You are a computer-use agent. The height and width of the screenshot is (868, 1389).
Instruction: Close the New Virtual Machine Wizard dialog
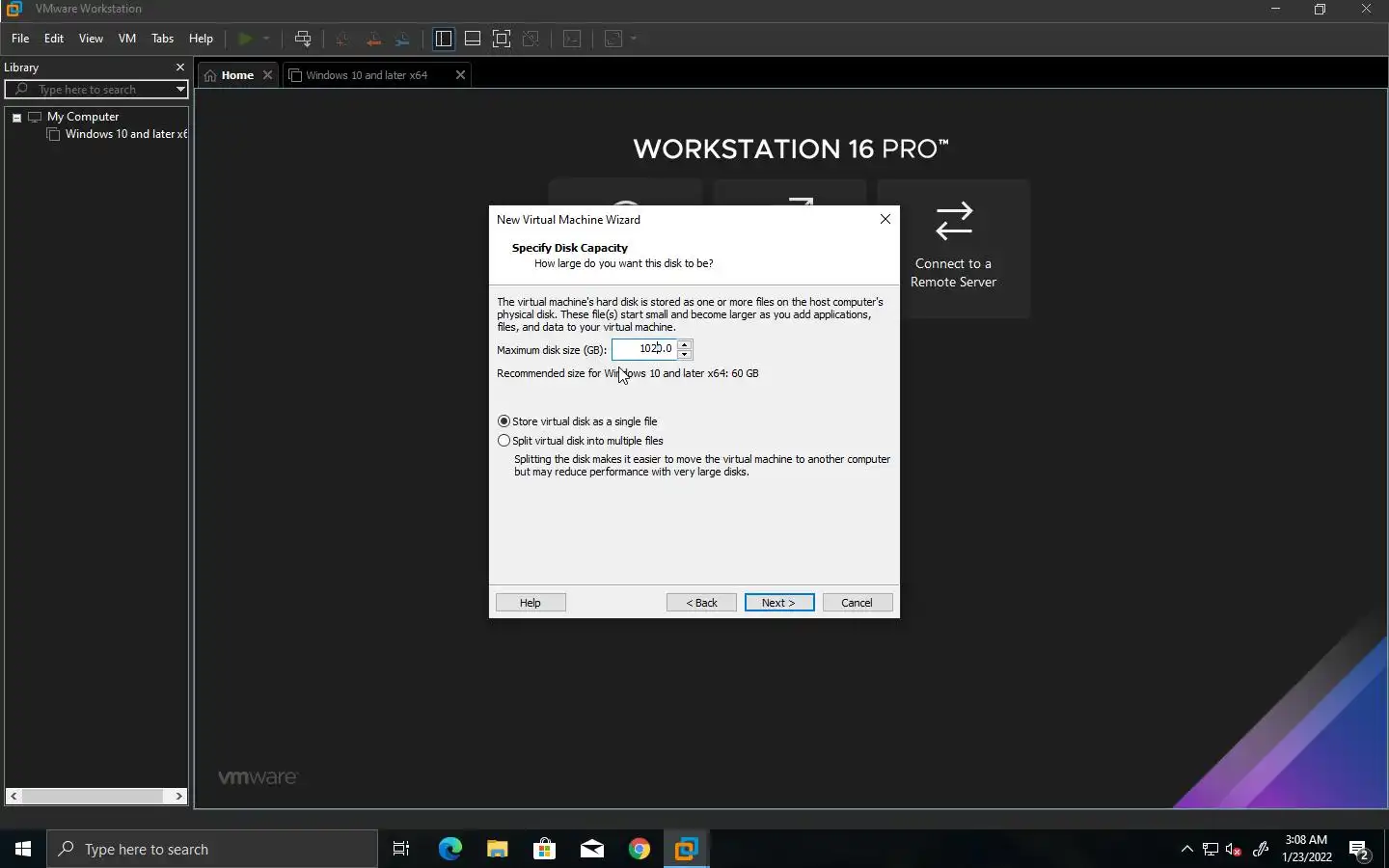tap(885, 219)
